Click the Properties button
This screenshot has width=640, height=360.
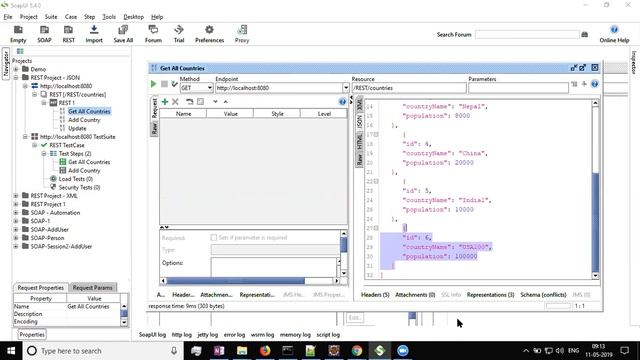point(32,334)
